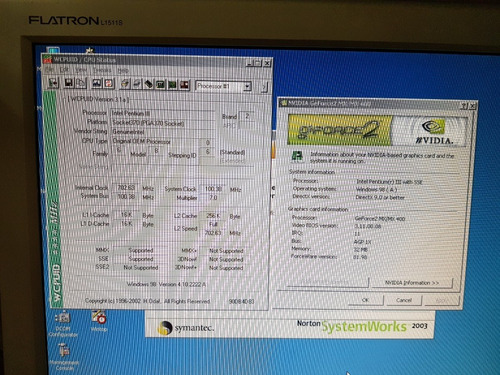Click the Windows 98 Version 4.10.2222 A text
The image size is (500, 375).
[x=166, y=284]
